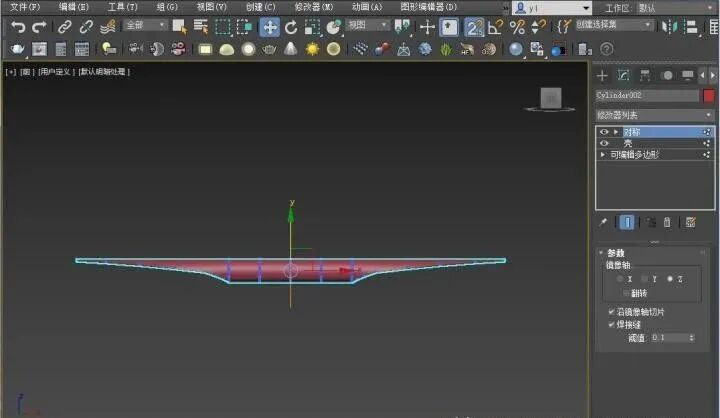Click Use Pivot Point Center icon

402,27
